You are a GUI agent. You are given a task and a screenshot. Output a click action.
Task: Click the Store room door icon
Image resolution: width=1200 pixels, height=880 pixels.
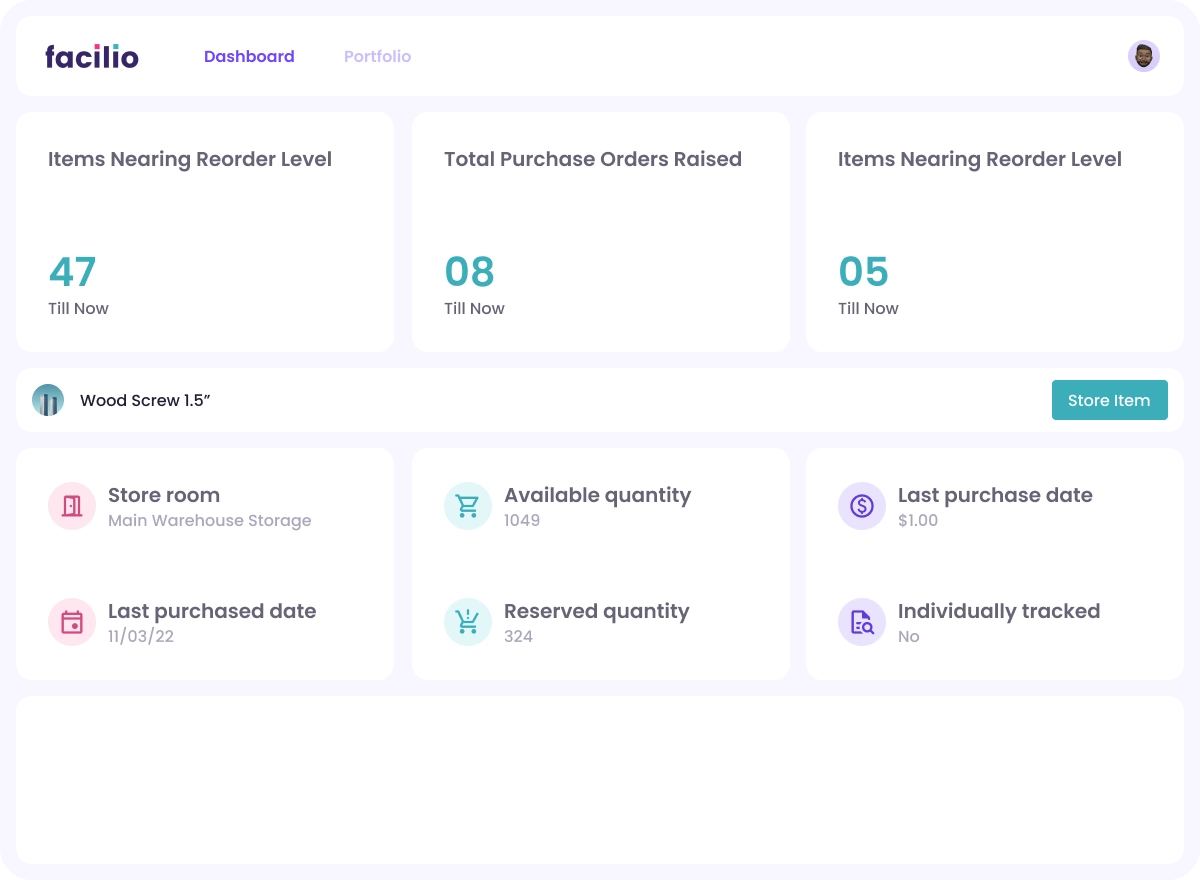click(x=72, y=506)
